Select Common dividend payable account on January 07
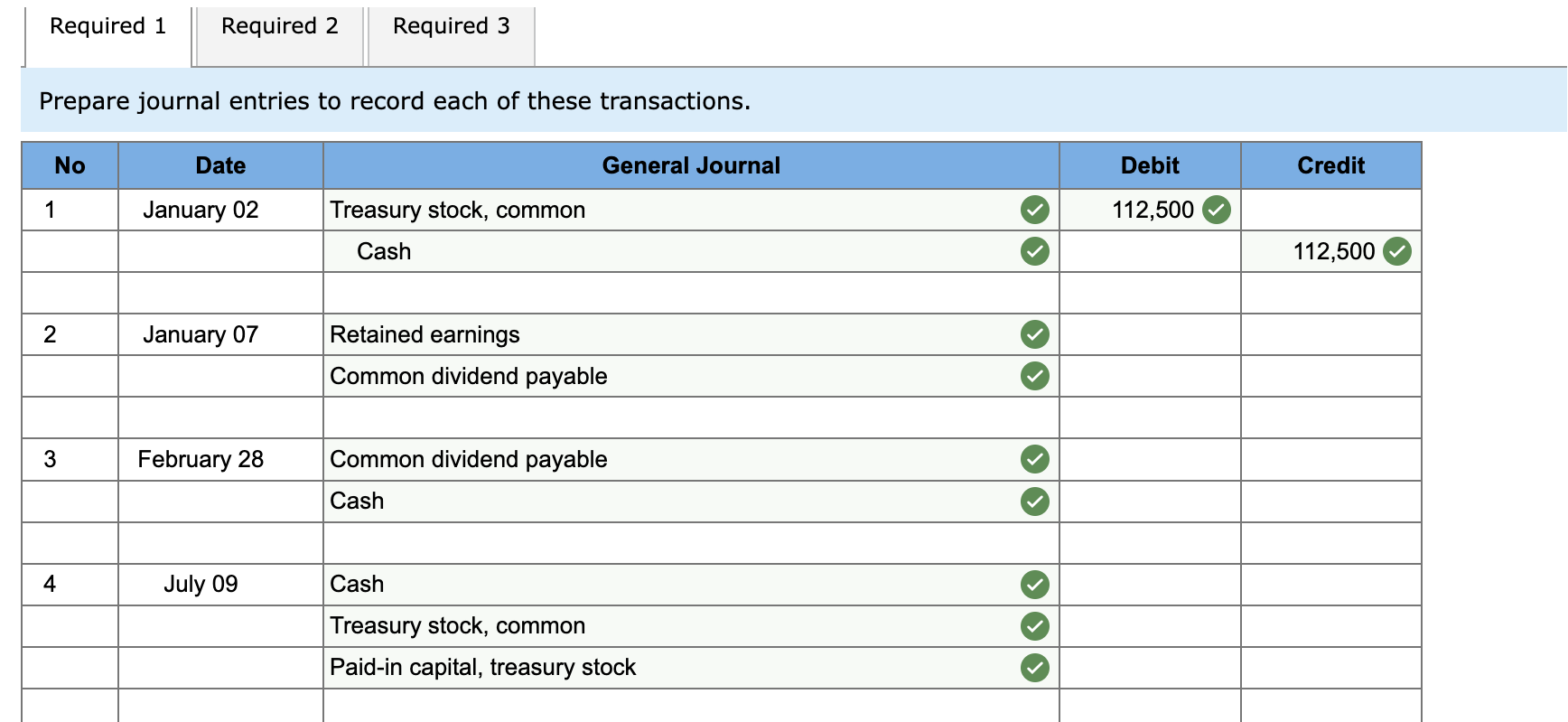This screenshot has height=722, width=1568. (x=691, y=376)
